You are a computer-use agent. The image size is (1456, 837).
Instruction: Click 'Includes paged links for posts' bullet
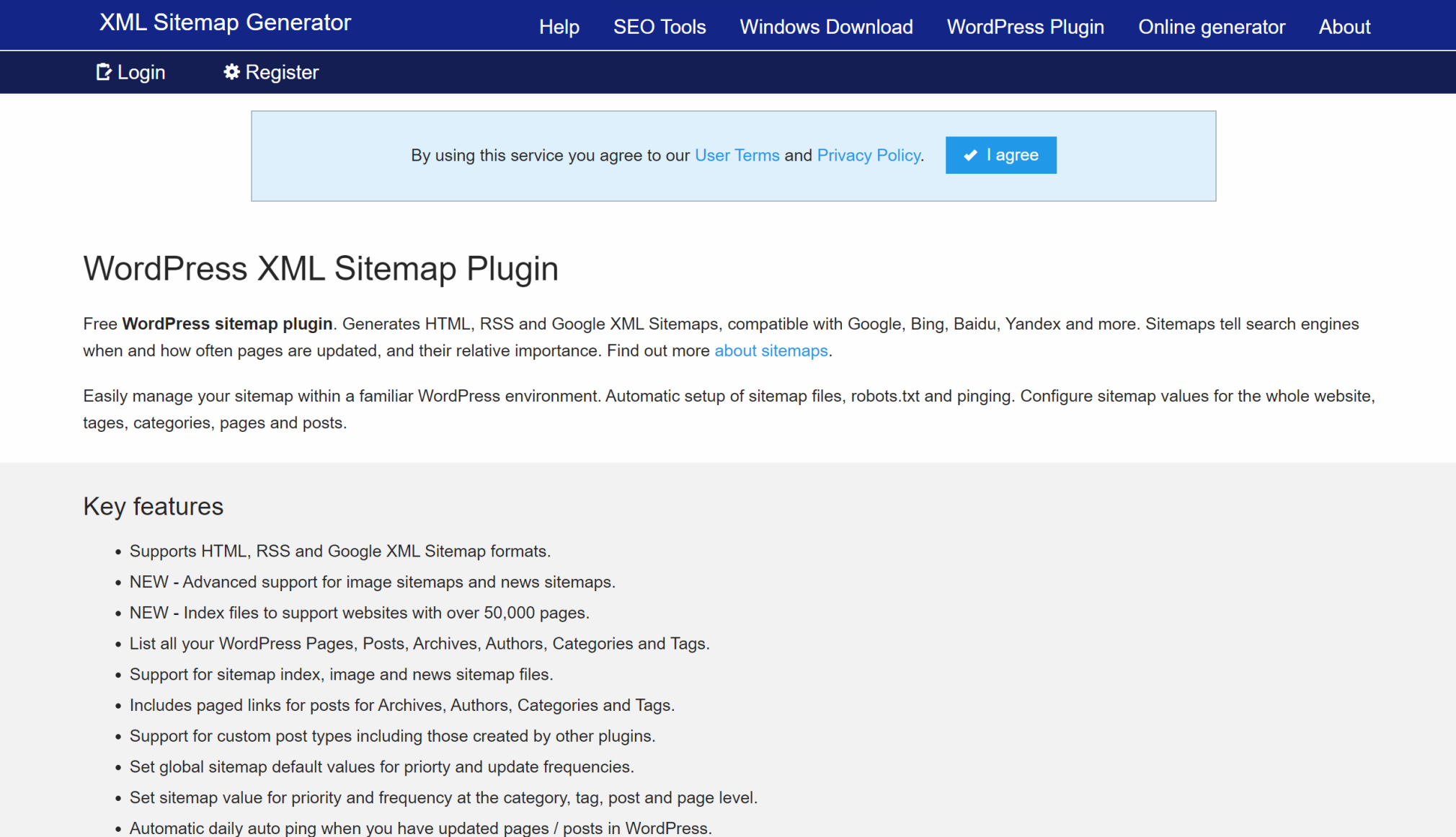pyautogui.click(x=402, y=706)
